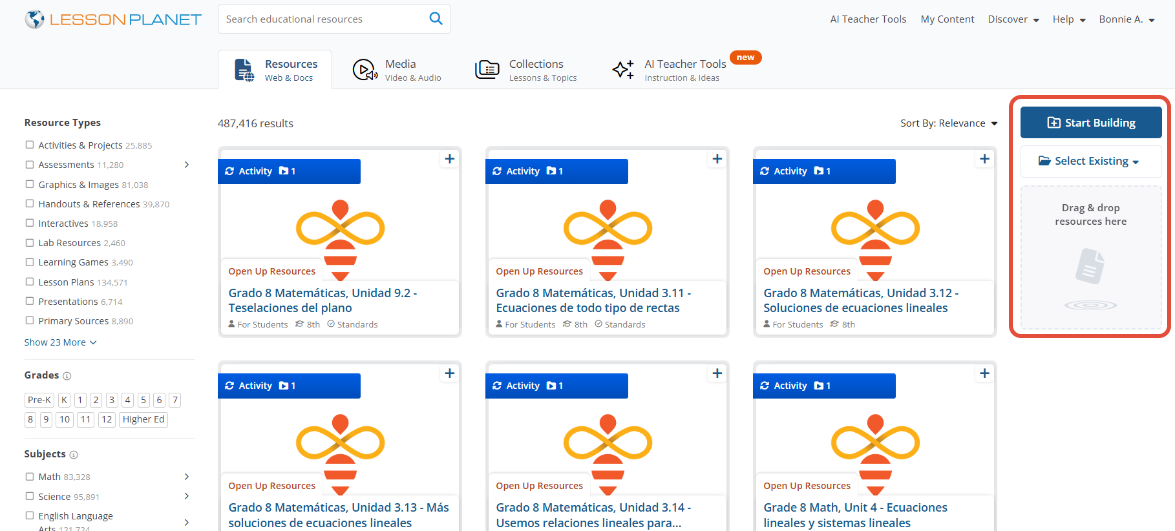Viewport: 1175px width, 531px height.
Task: Check the Handouts & References filter
Action: [x=30, y=204]
